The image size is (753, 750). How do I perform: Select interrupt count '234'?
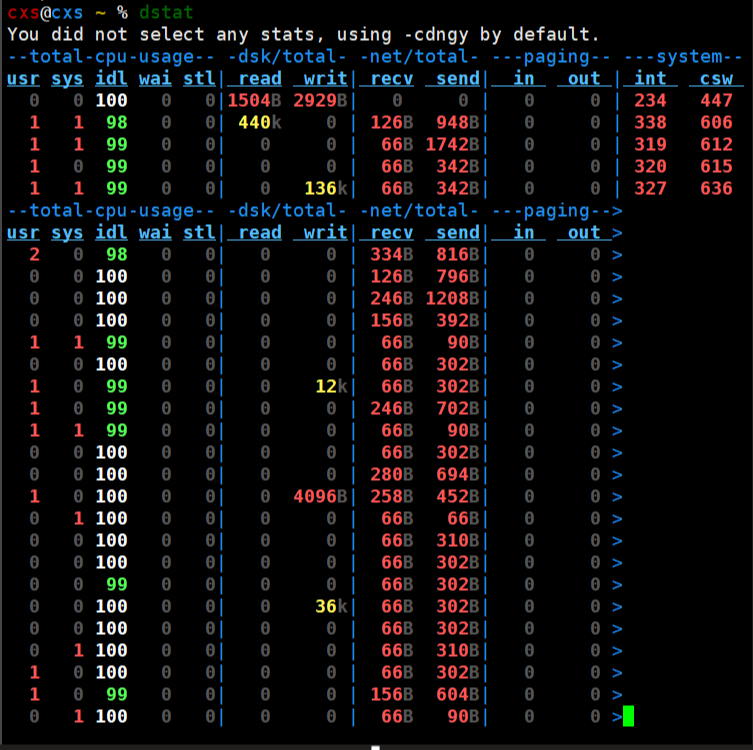(x=650, y=100)
